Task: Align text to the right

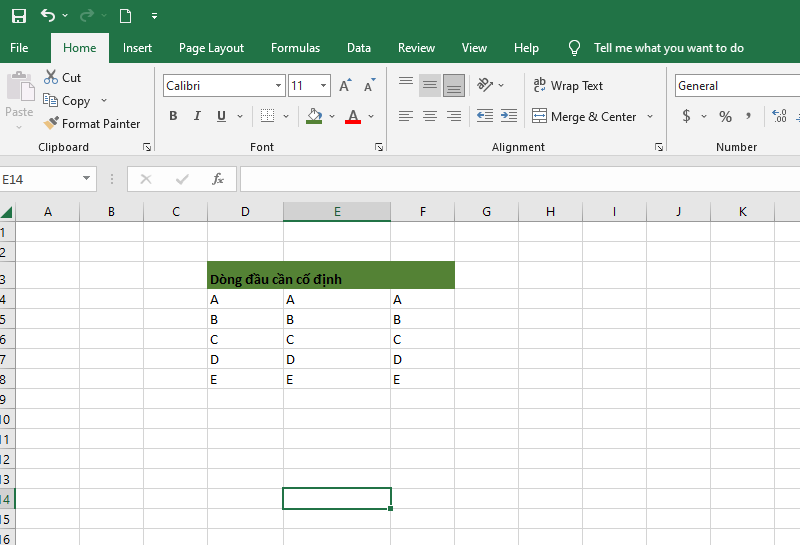Action: pos(454,116)
